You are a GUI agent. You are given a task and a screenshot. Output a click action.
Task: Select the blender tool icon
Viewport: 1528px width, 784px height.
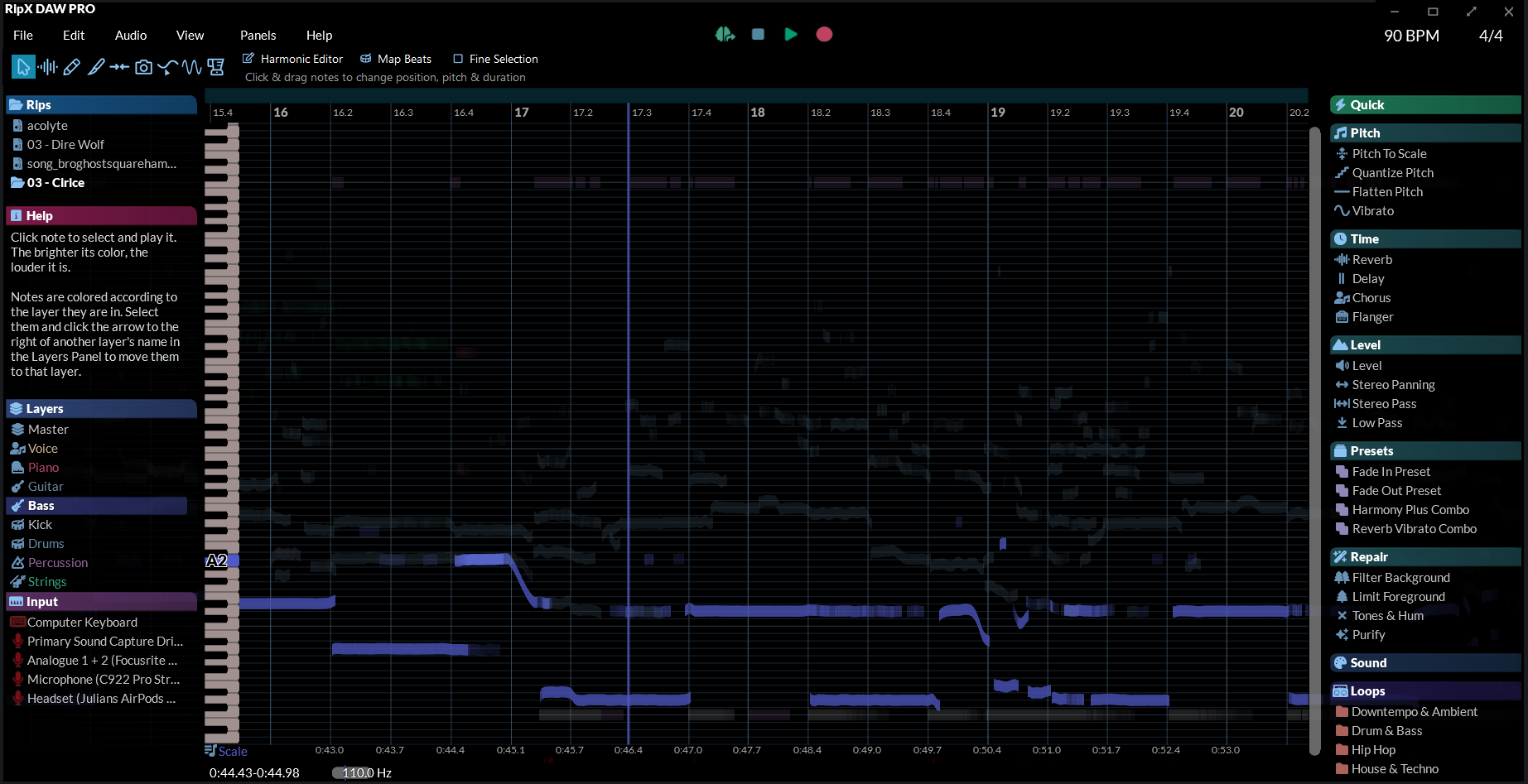[x=216, y=67]
